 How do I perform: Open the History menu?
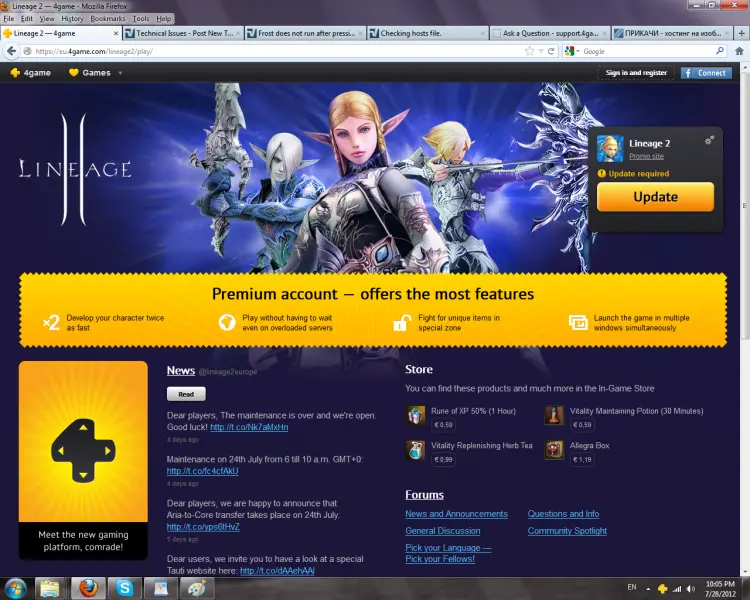click(x=72, y=19)
